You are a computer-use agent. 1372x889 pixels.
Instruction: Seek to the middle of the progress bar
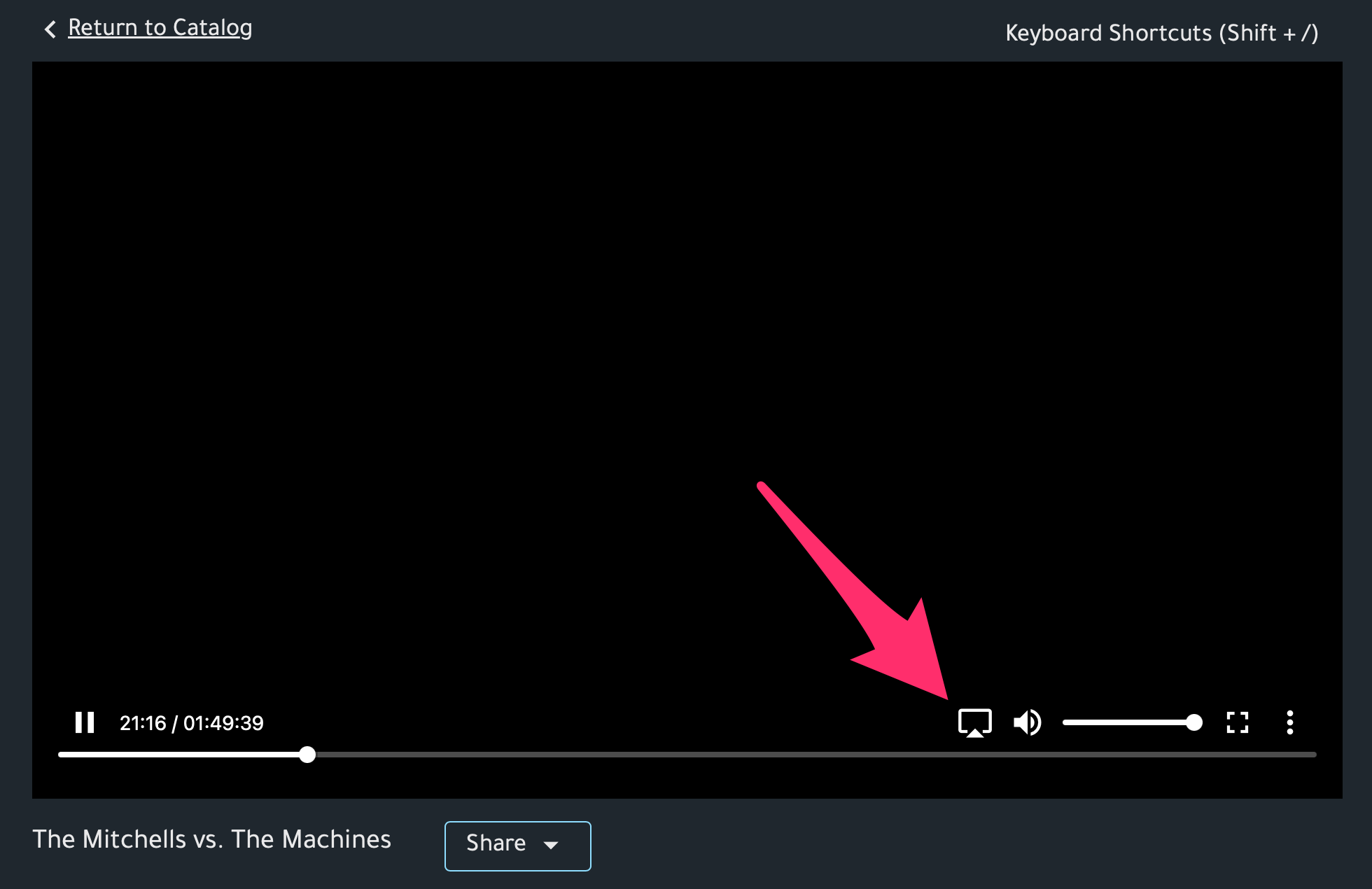[687, 755]
